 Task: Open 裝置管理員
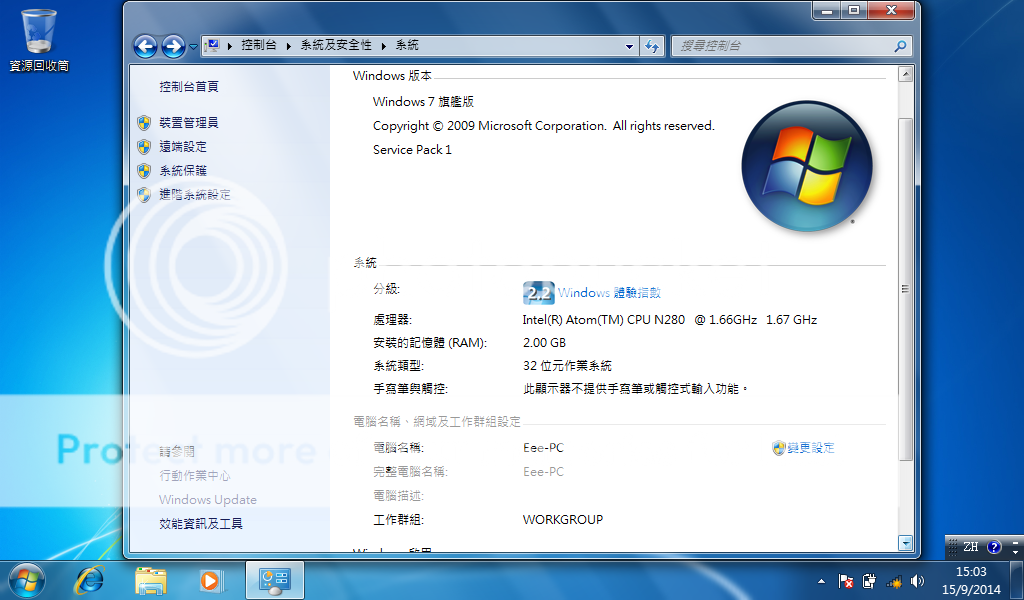189,123
